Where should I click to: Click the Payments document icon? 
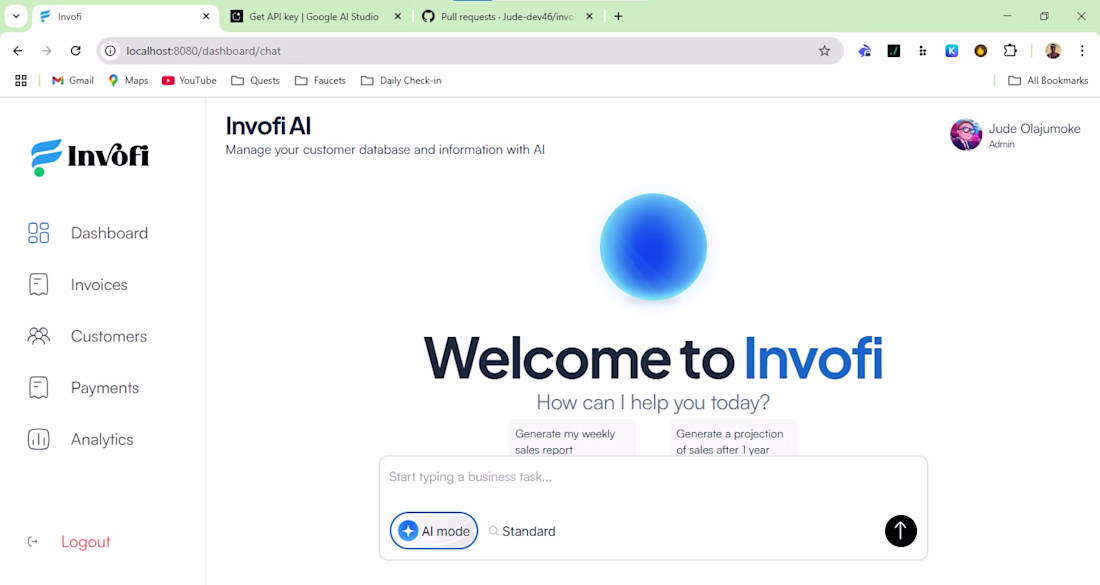point(39,388)
